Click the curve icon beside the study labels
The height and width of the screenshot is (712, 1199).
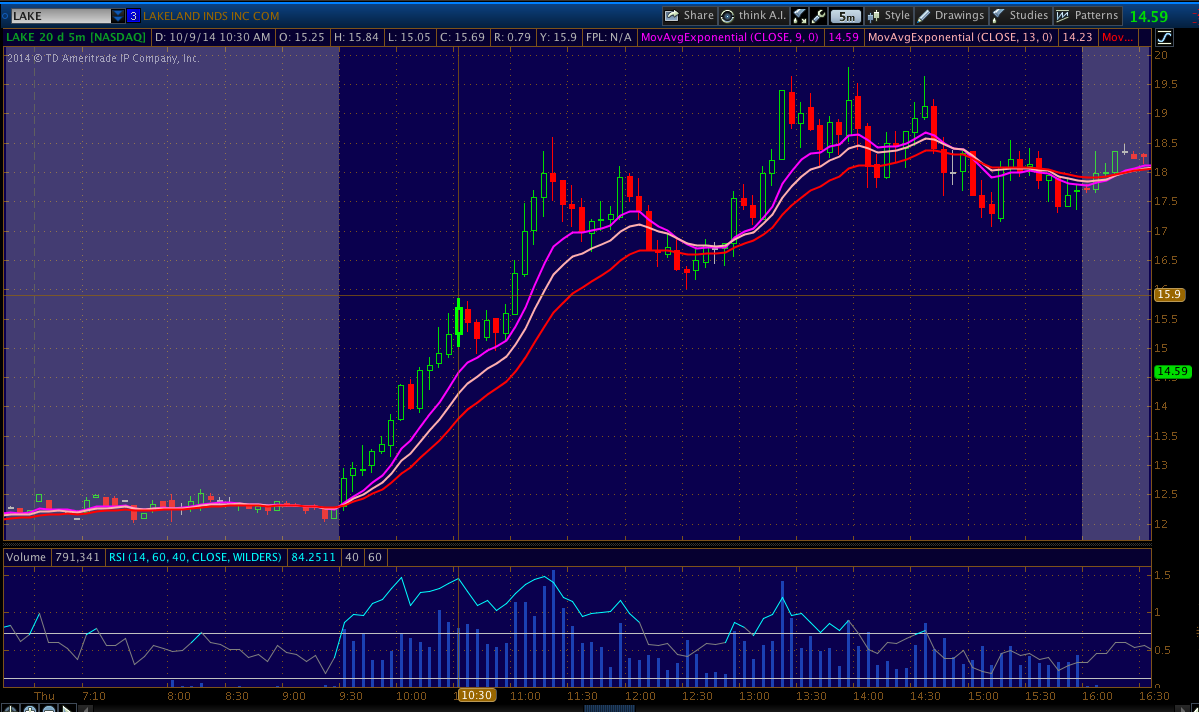1164,37
